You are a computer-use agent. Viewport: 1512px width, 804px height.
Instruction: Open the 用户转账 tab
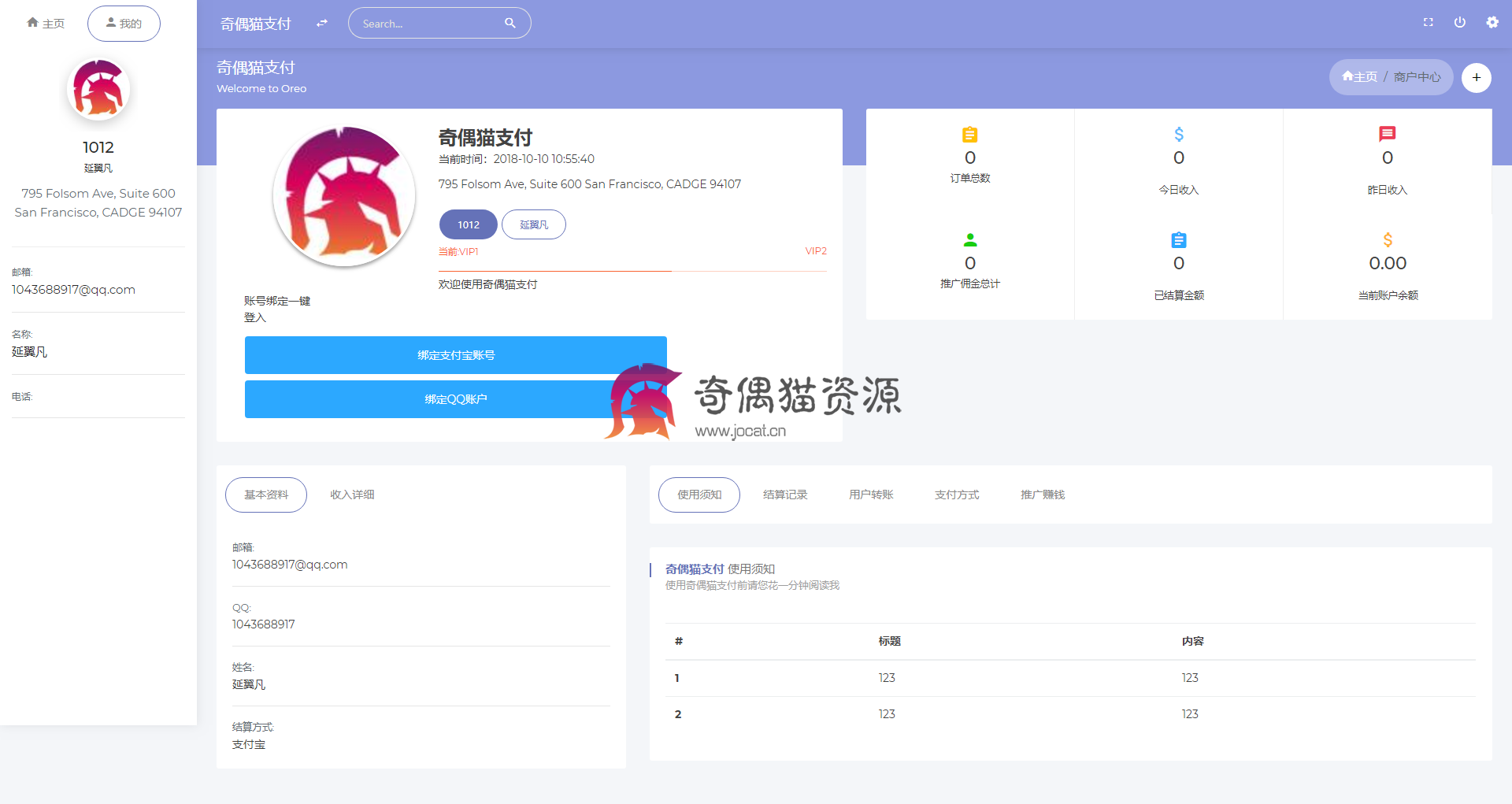[x=871, y=495]
